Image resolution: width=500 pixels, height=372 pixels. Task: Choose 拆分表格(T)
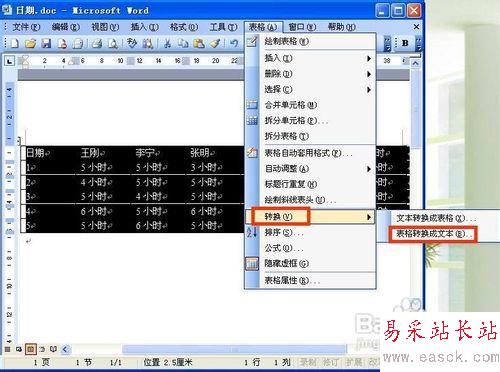tap(310, 136)
